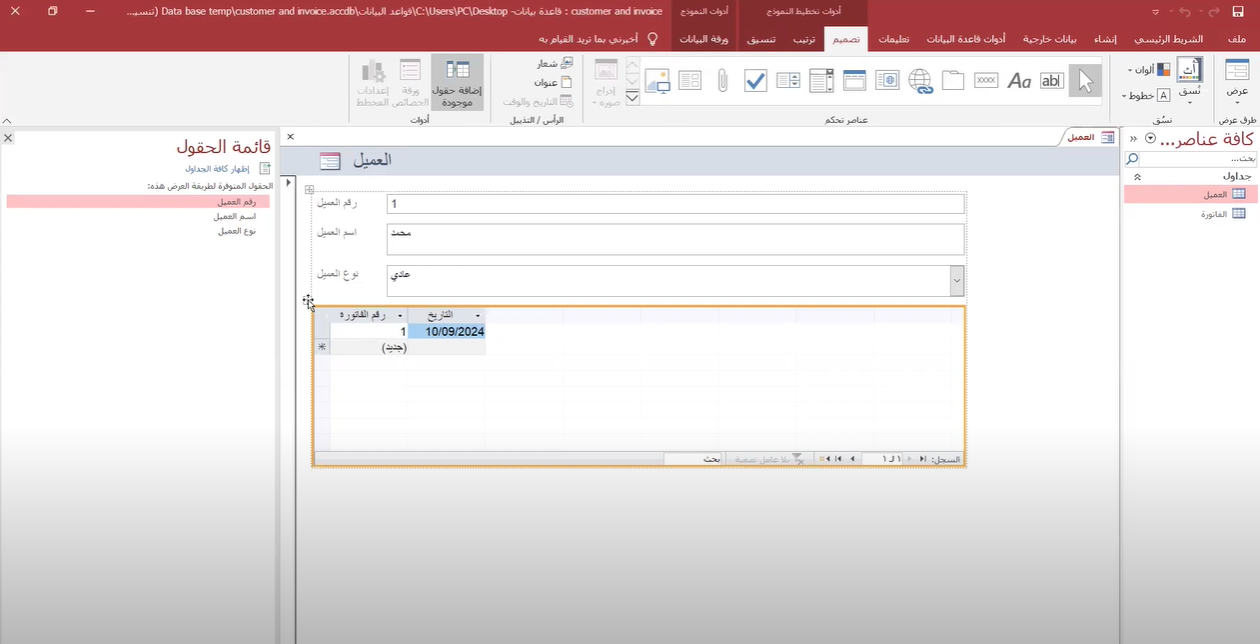Image resolution: width=1260 pixels, height=644 pixels.
Task: Open the نوع العميل combo box dropdown
Action: [x=957, y=281]
